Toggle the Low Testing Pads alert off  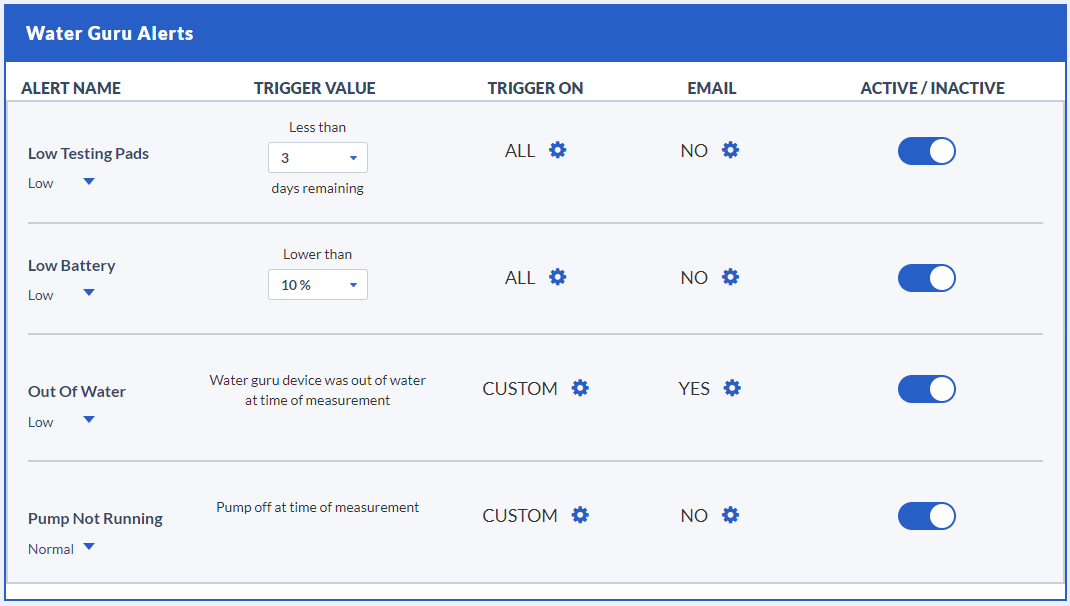[927, 151]
